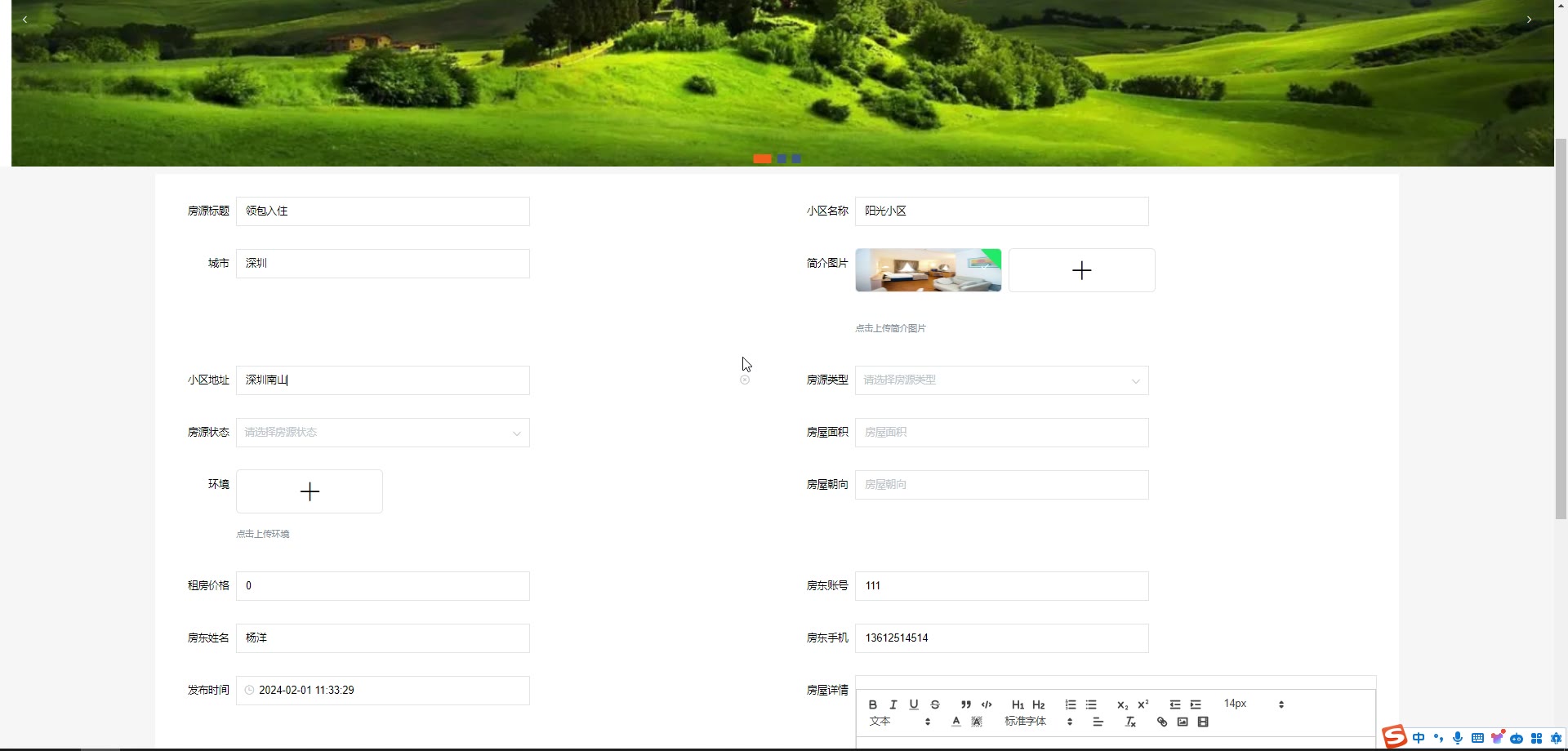Open the uploaded bedroom thumbnail image

pyautogui.click(x=928, y=270)
